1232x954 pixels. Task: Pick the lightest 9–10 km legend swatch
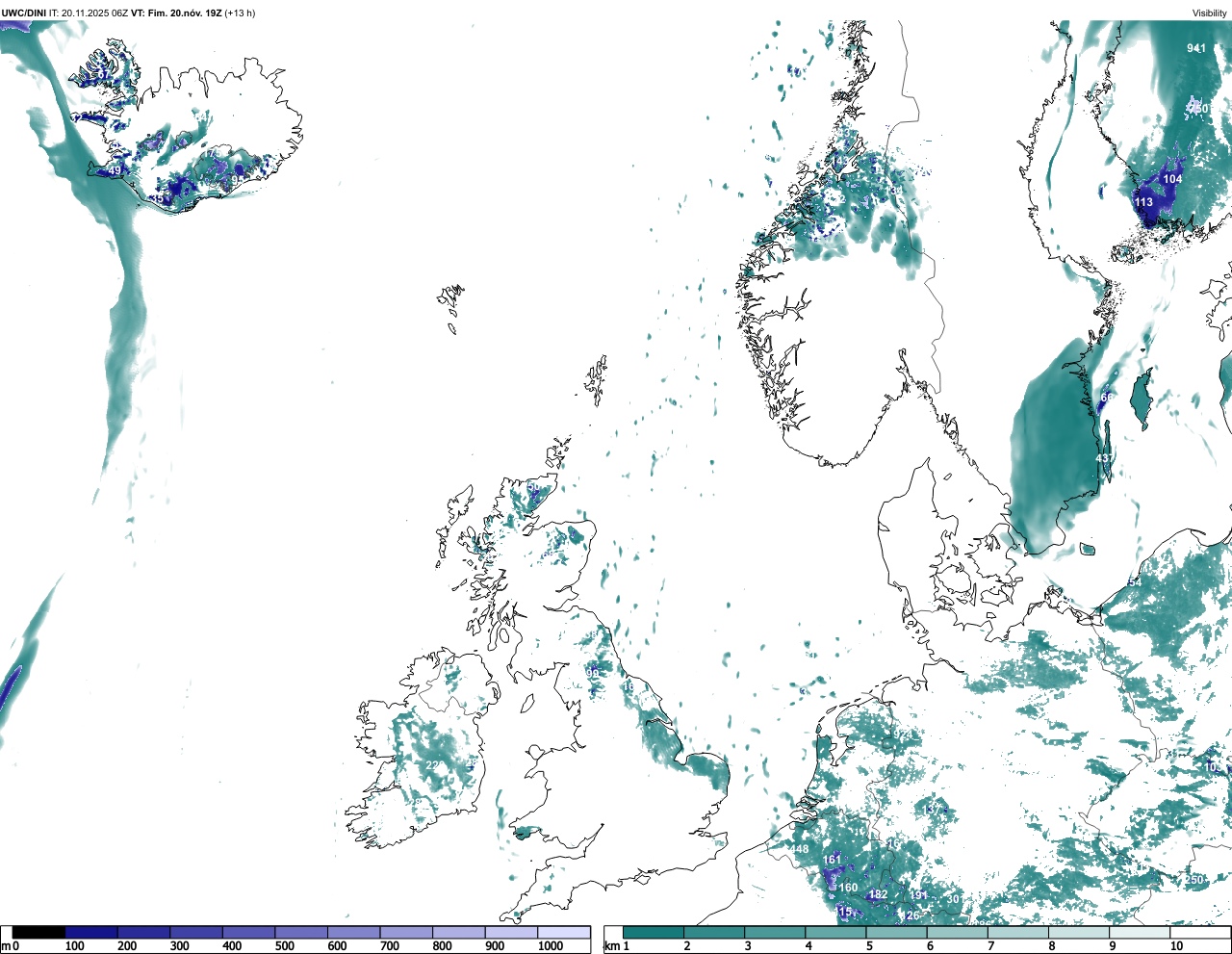point(1140,932)
